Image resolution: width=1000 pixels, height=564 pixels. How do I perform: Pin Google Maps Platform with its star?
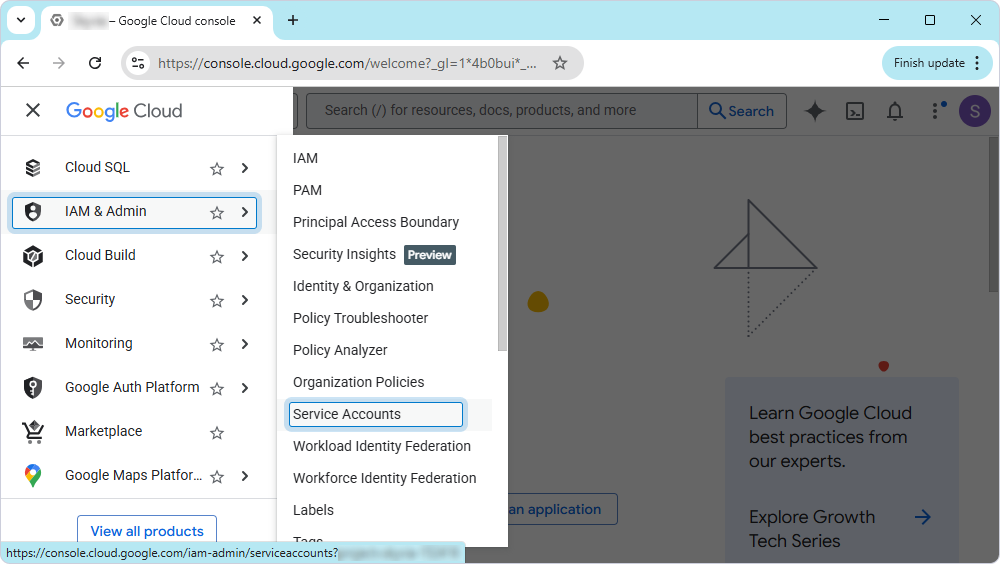point(217,477)
